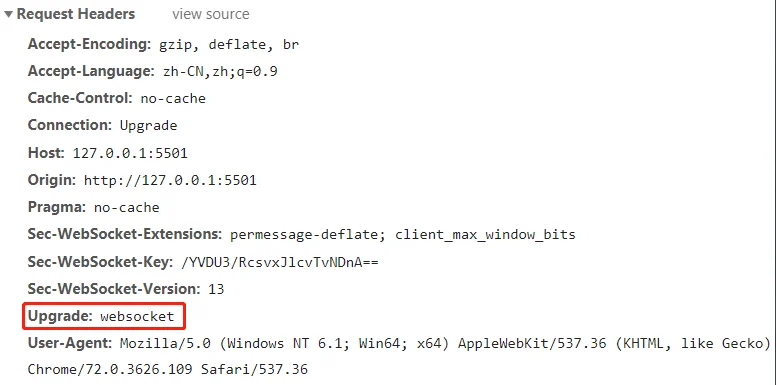Select the Sec-WebSocket-Version value 13
The height and width of the screenshot is (385, 776).
click(x=216, y=289)
